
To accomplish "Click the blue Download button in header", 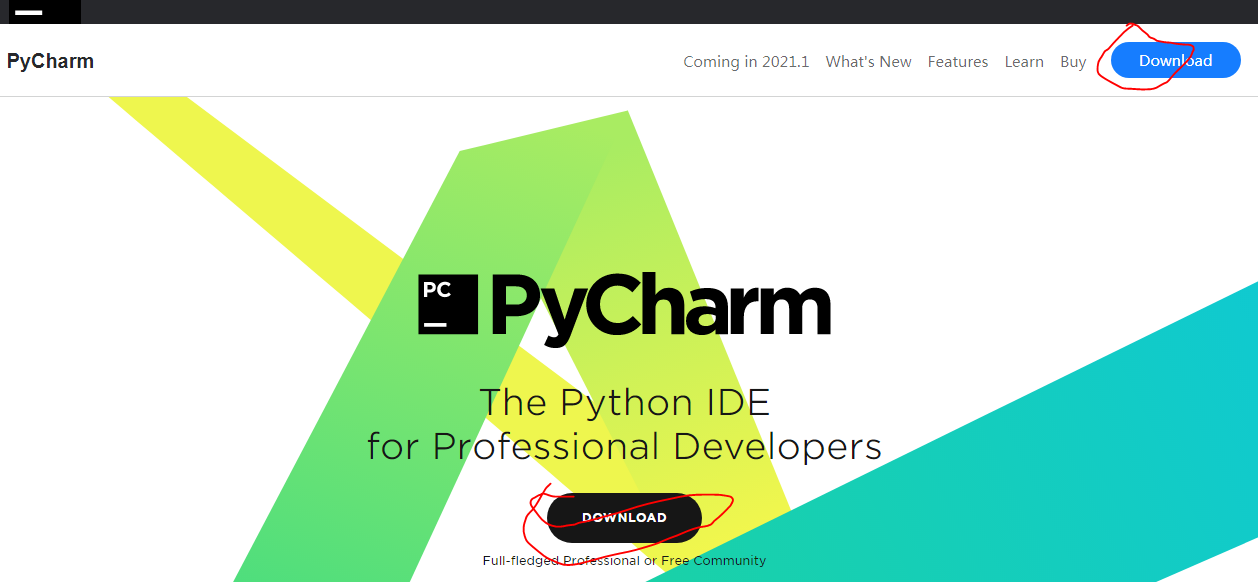I will 1175,61.
